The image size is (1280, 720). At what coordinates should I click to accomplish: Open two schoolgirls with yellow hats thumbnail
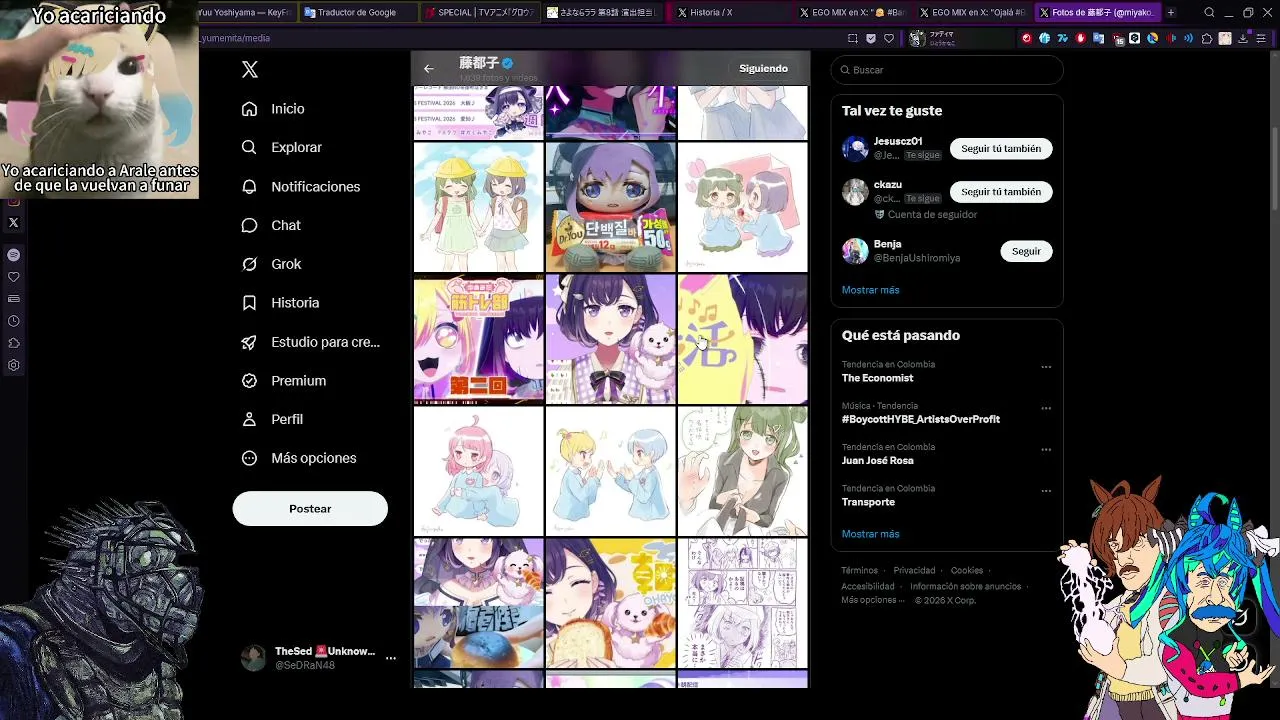(479, 207)
